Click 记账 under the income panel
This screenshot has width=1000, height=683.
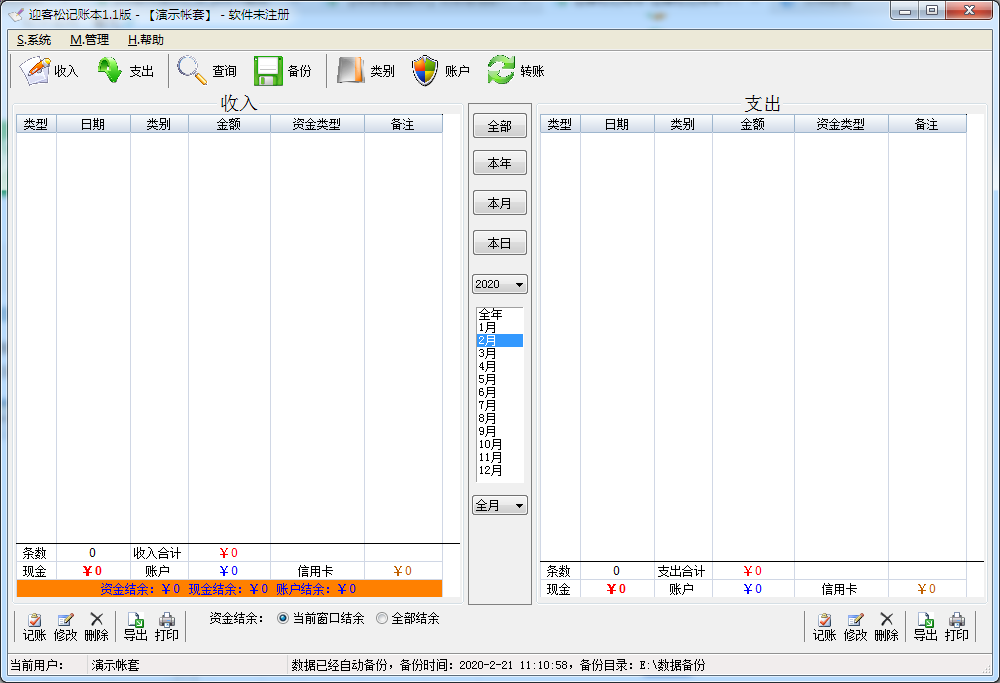coord(34,628)
